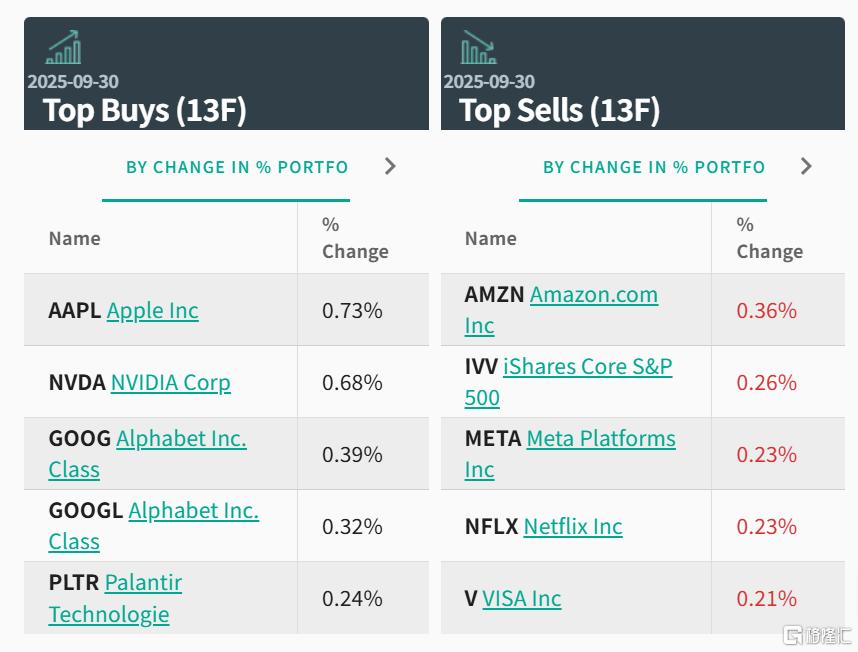858x652 pixels.
Task: Open the NVIDIA Corp link
Action: pos(170,383)
